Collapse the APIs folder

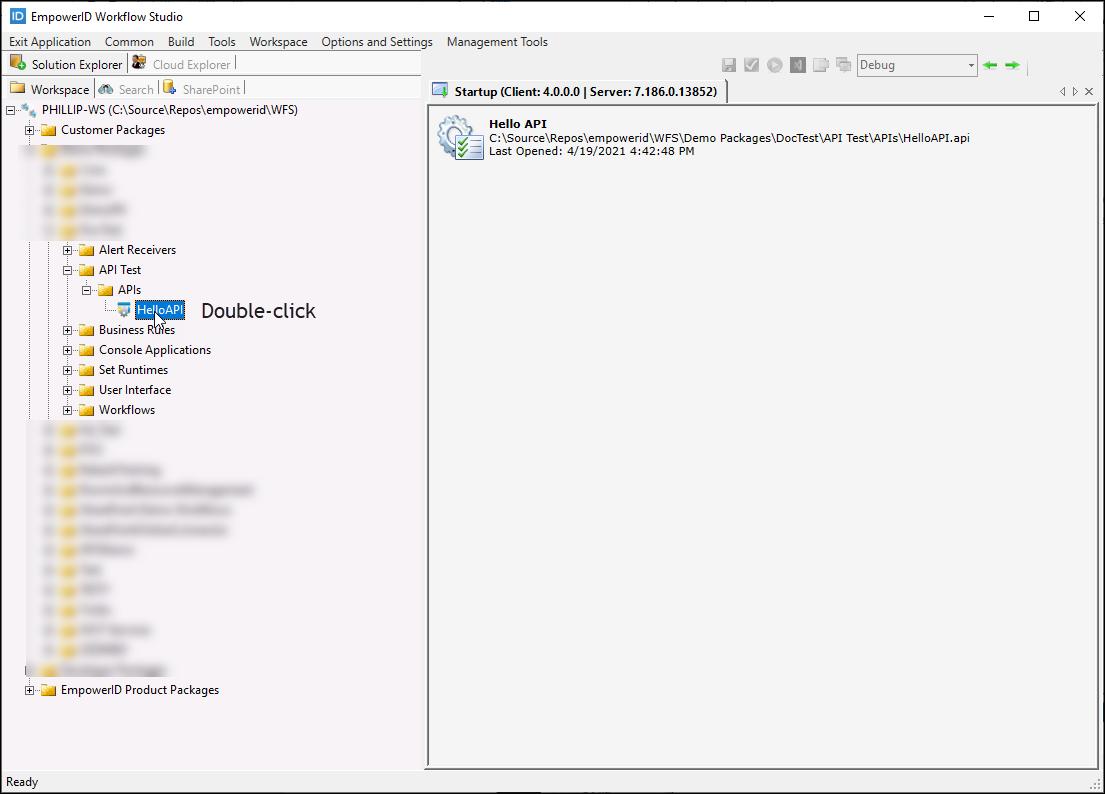click(86, 289)
